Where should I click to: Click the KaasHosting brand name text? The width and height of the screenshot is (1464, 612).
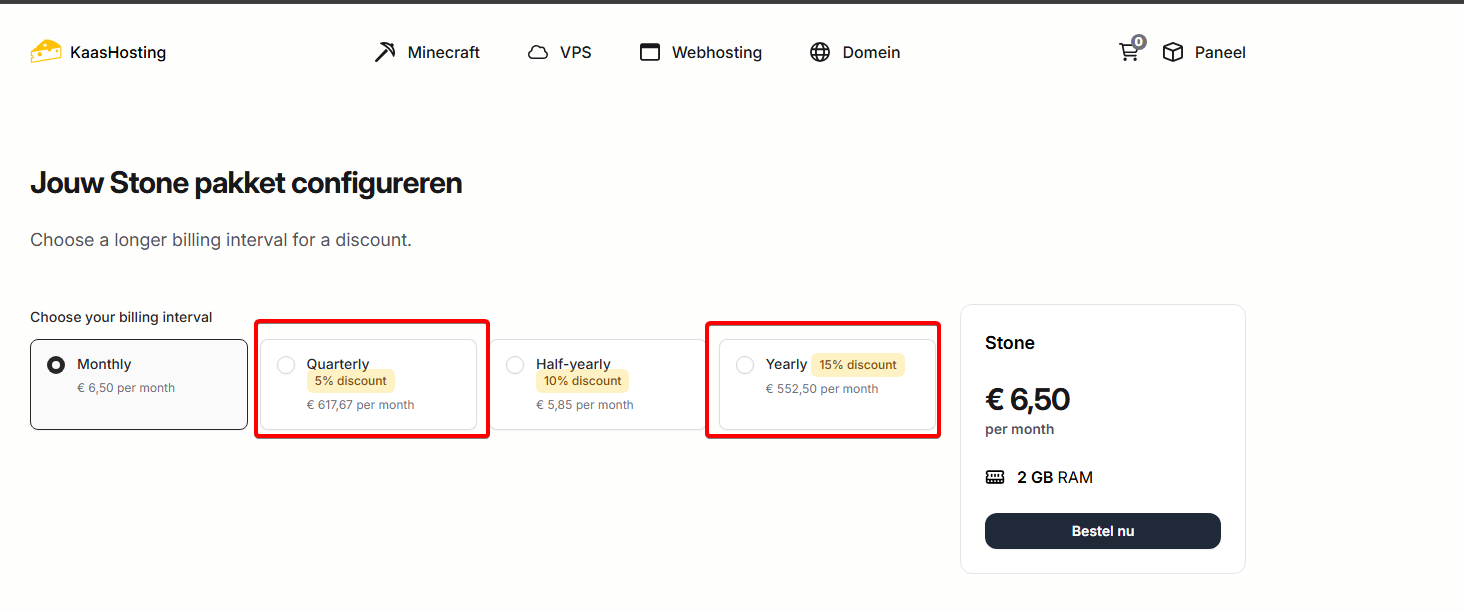118,52
